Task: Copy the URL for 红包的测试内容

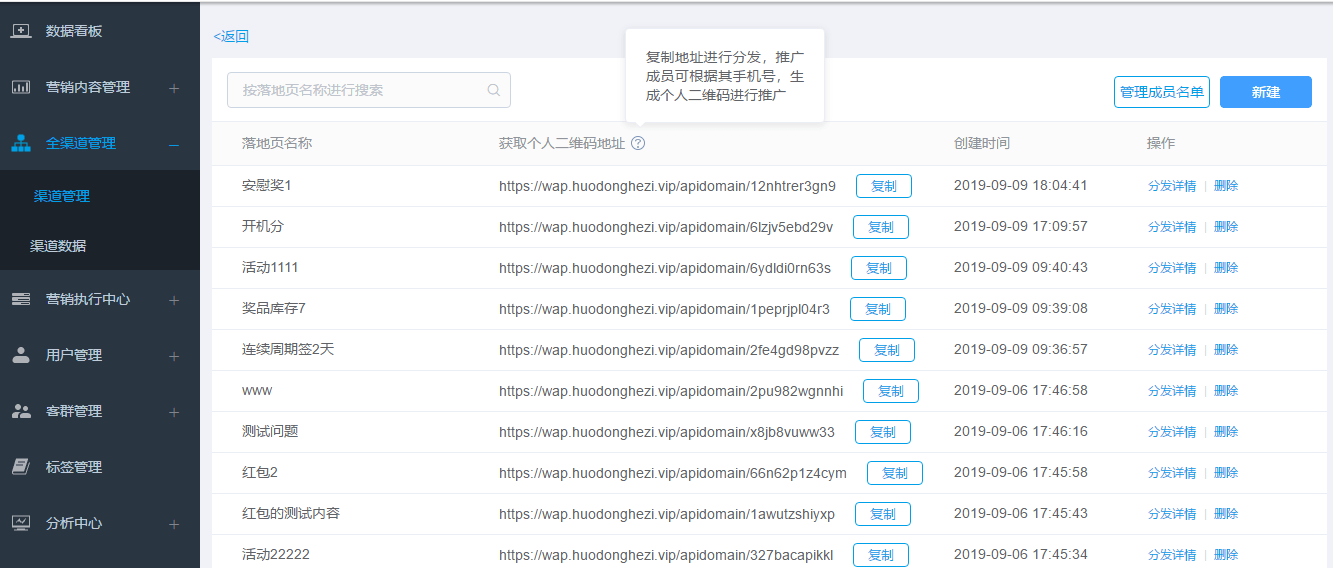Action: coord(883,514)
